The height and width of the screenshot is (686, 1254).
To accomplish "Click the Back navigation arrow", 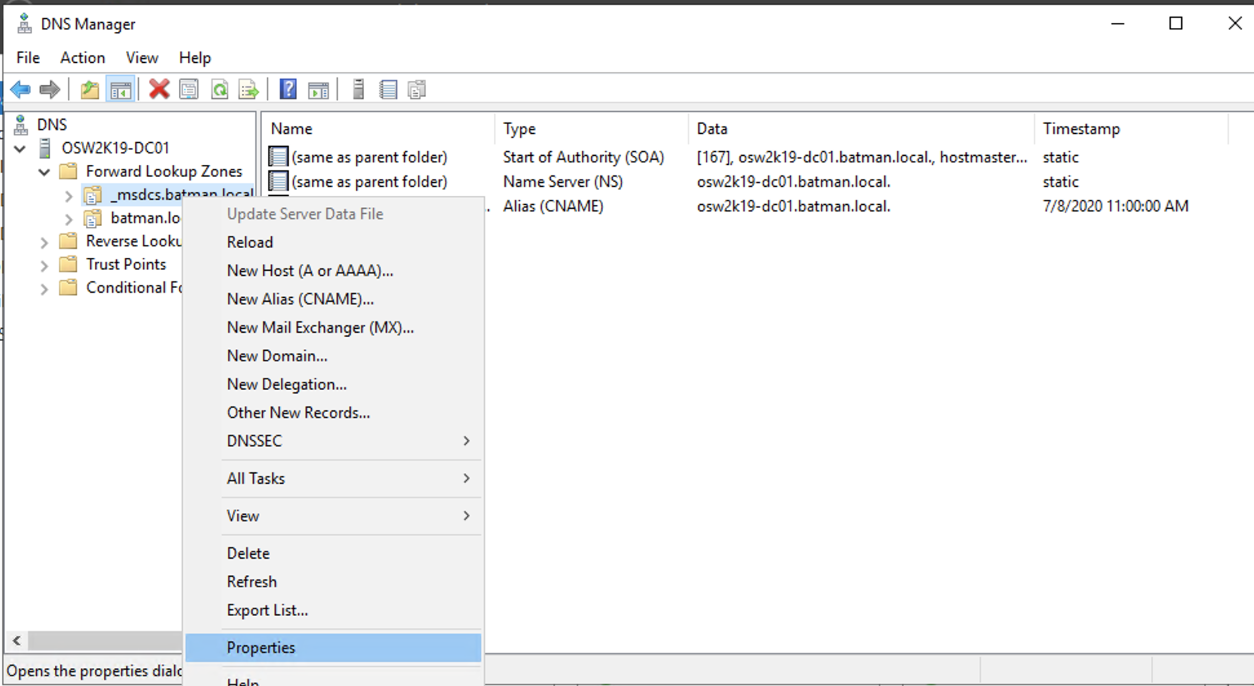I will click(x=20, y=89).
